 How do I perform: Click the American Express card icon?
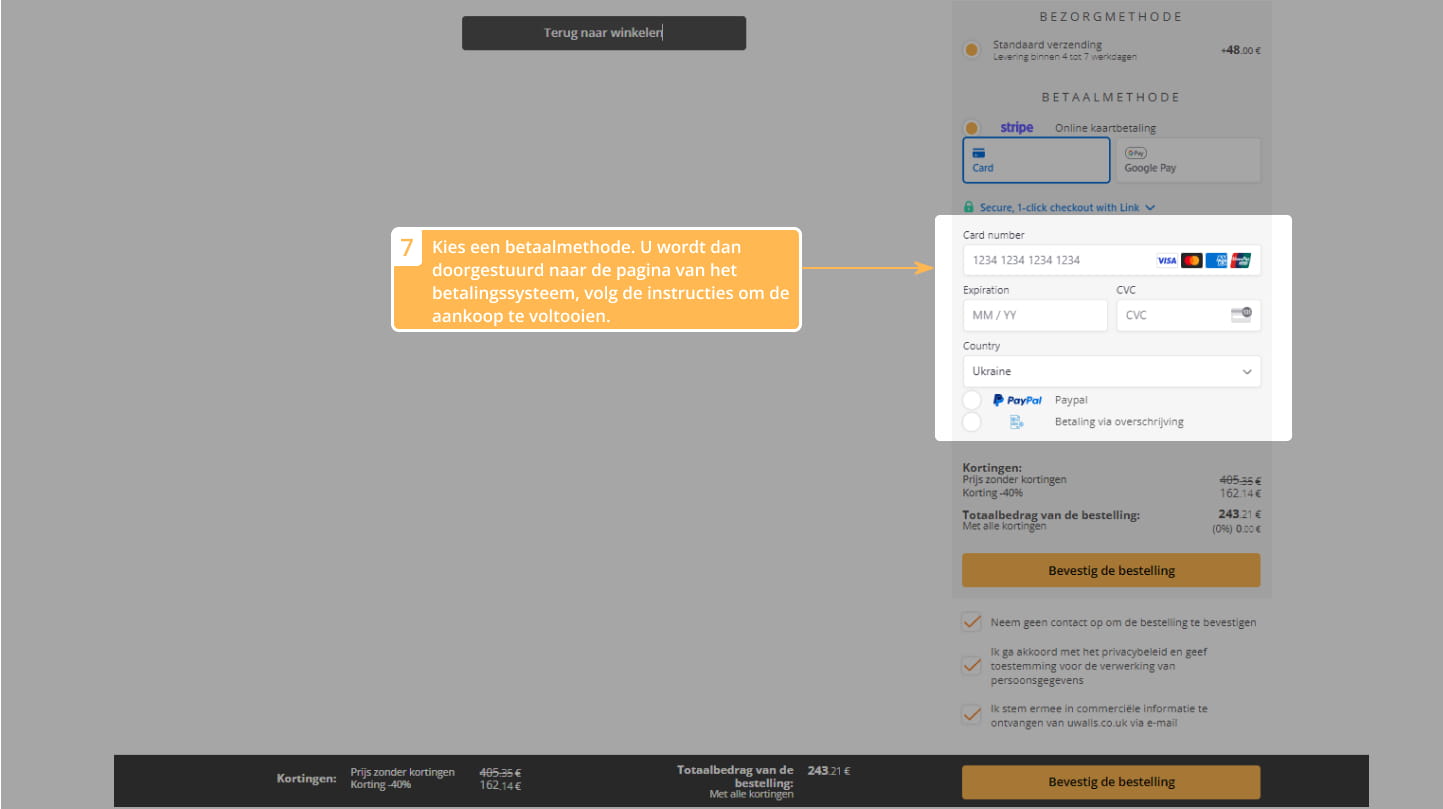coord(1216,260)
